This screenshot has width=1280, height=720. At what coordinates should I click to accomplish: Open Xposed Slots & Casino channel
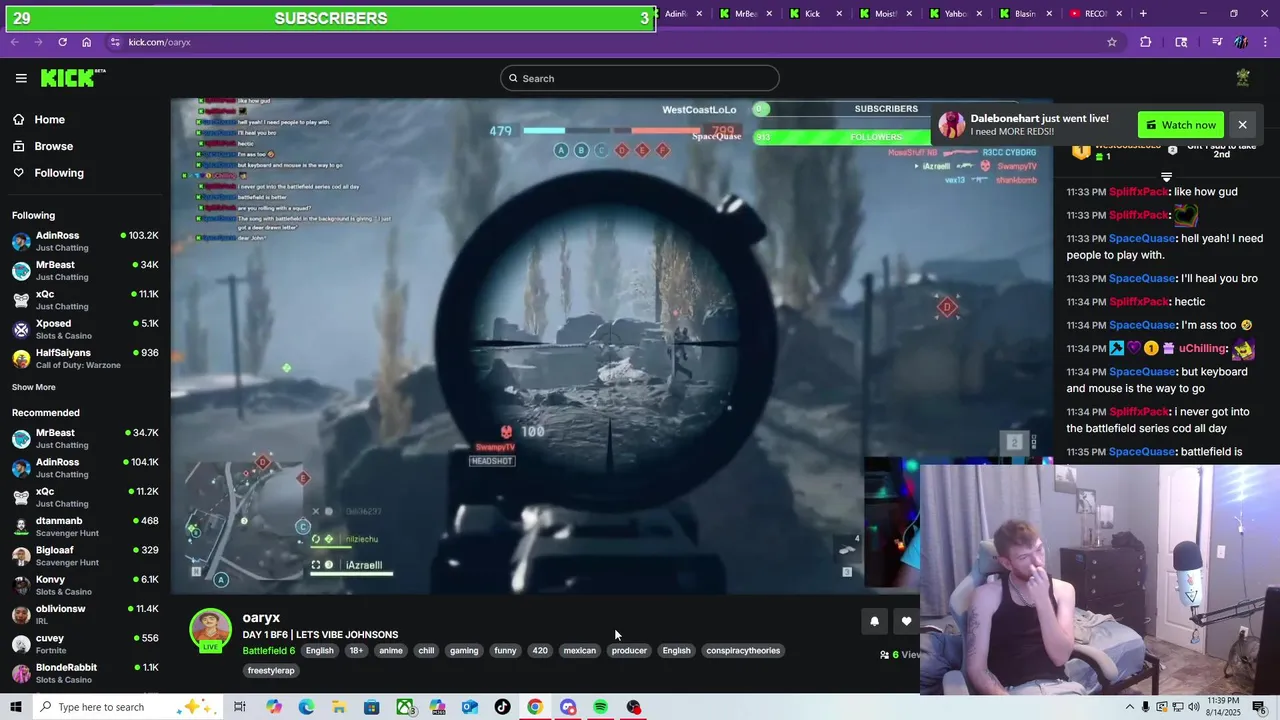pyautogui.click(x=84, y=329)
